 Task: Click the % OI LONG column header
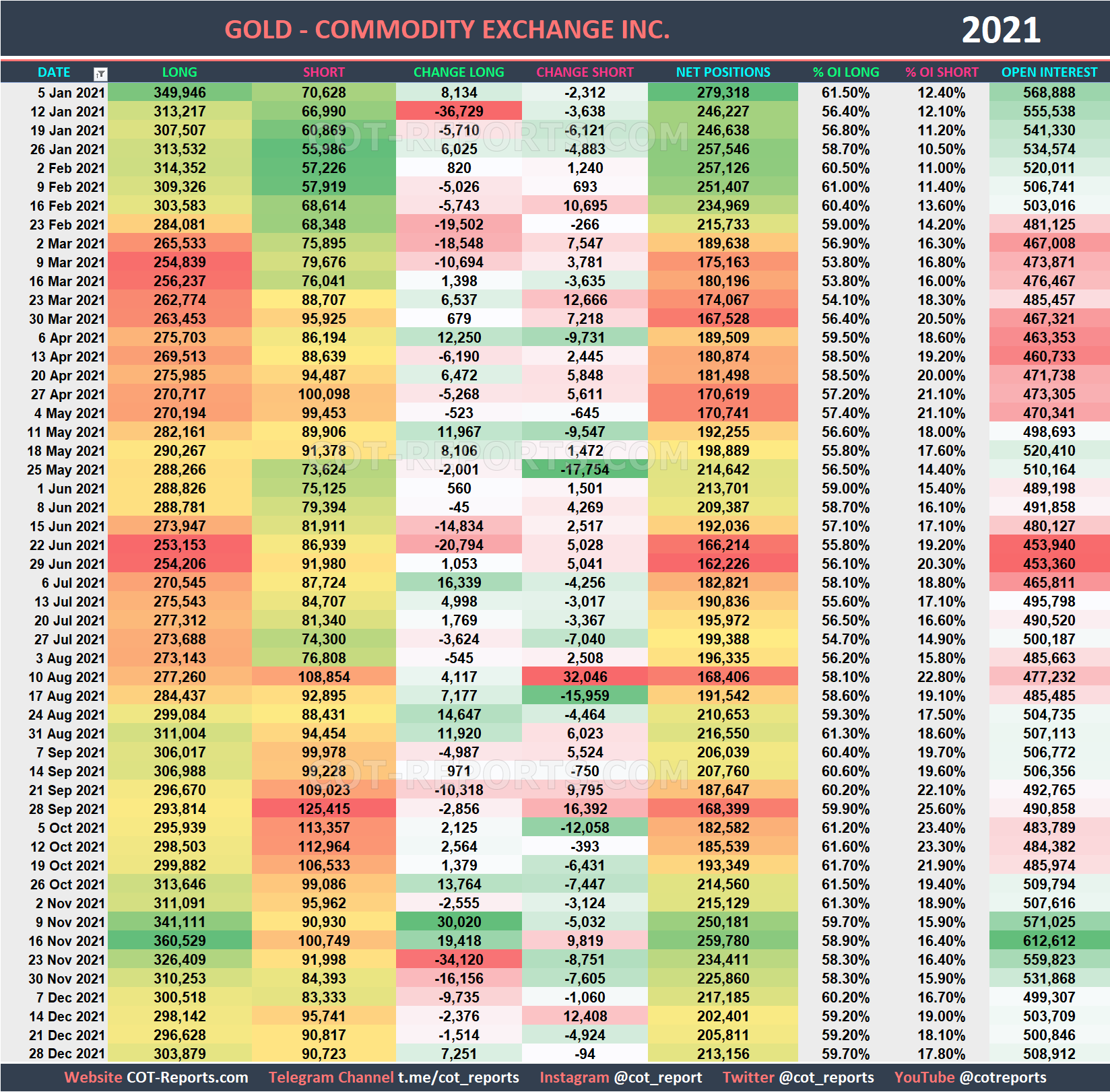click(x=845, y=72)
